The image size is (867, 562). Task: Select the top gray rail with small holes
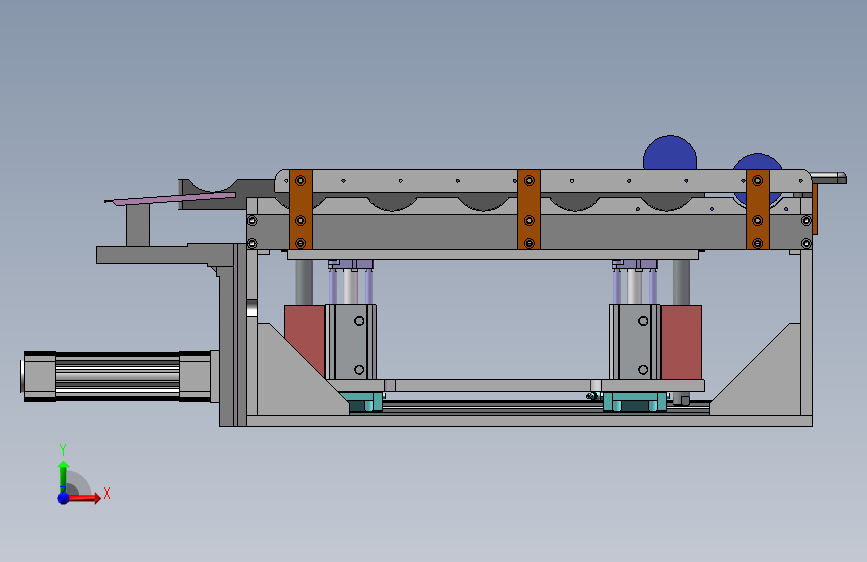pos(543,181)
